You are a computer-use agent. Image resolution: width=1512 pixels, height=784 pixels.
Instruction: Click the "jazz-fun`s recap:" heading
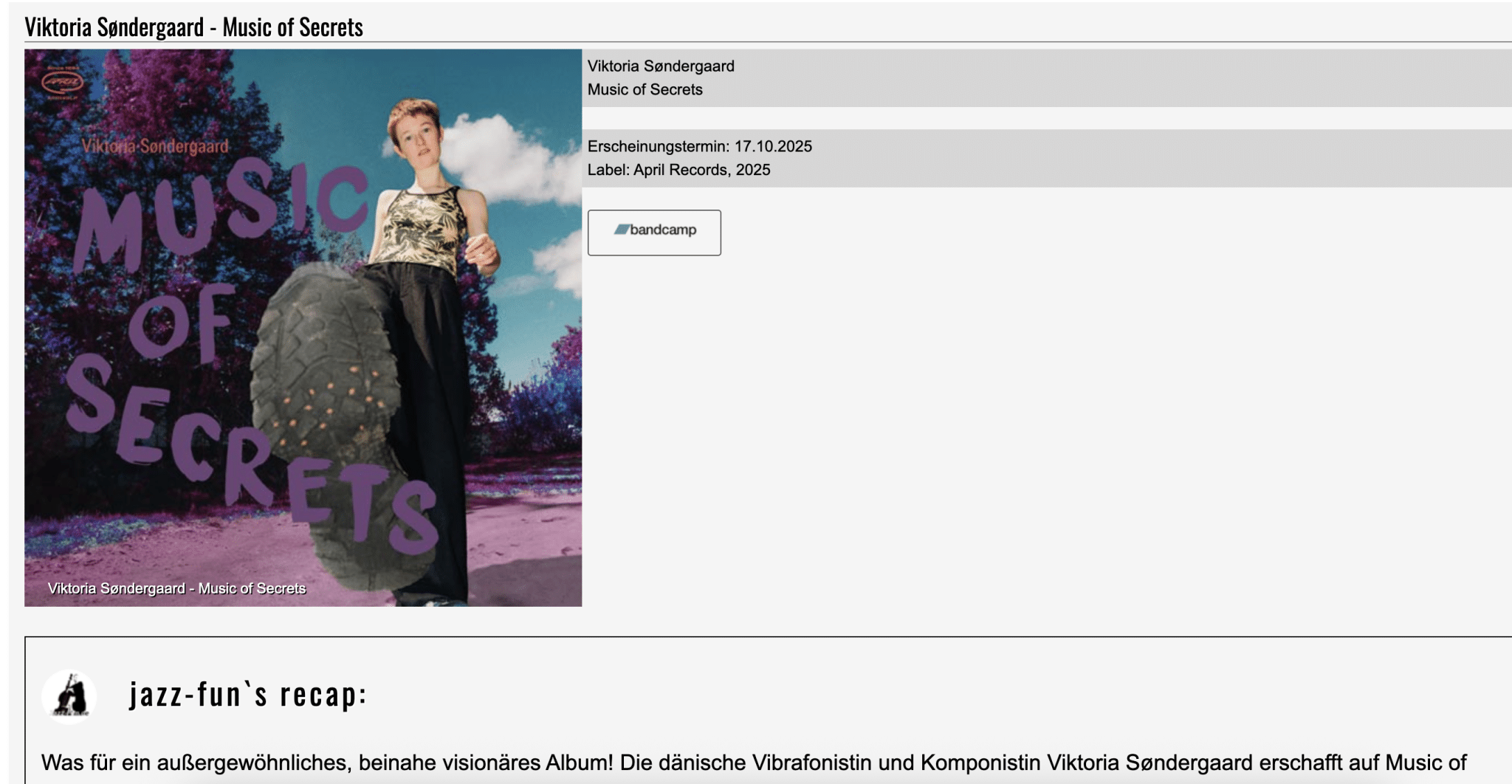click(x=248, y=695)
